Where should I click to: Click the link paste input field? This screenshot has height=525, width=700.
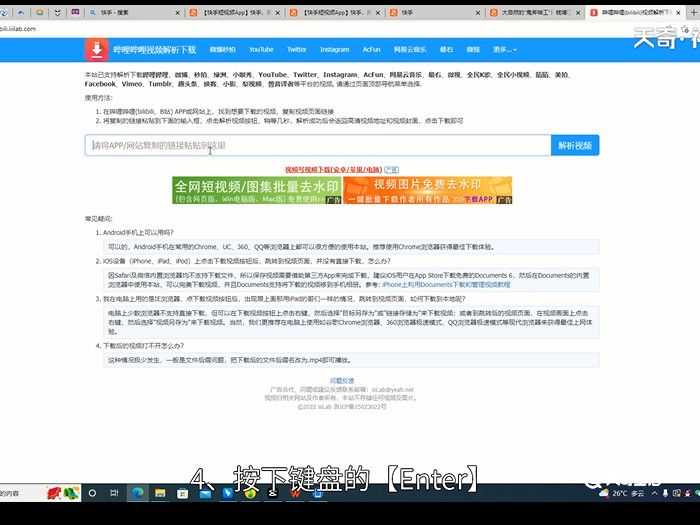(317, 145)
